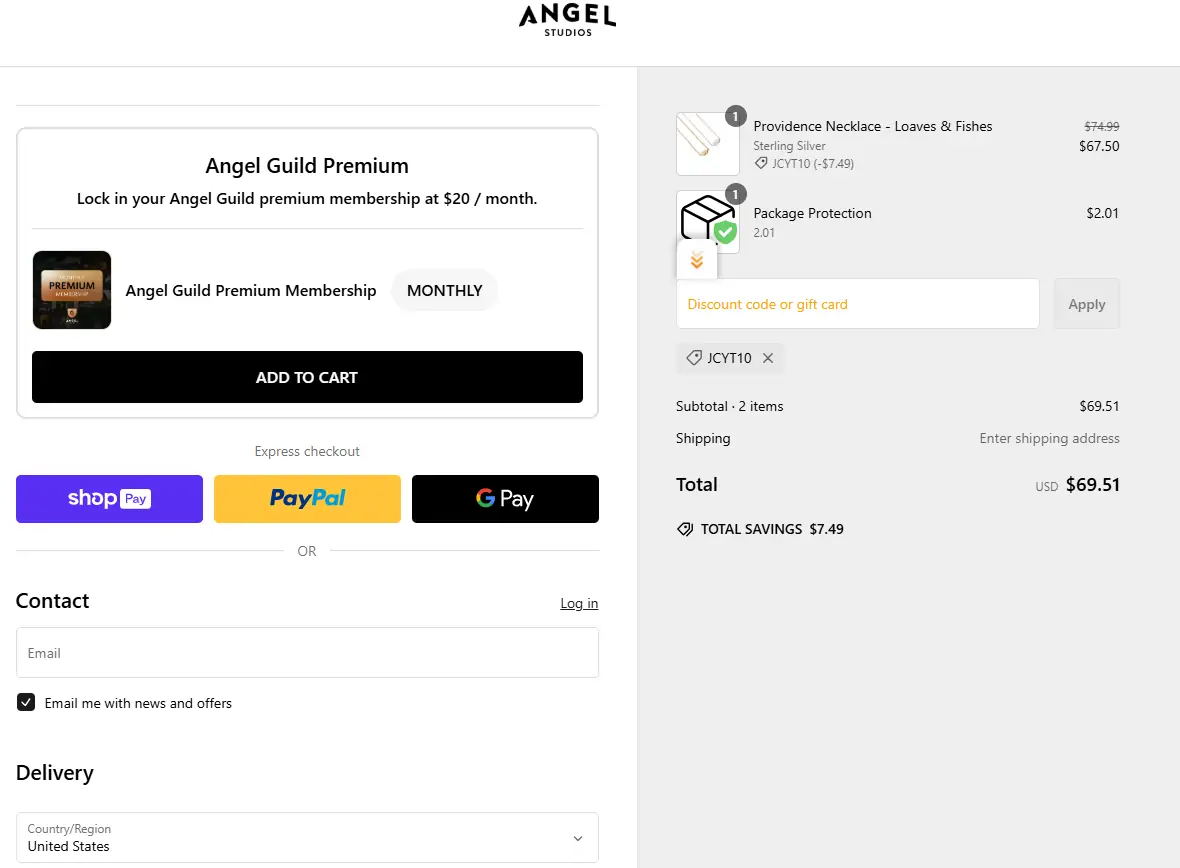
Task: Click the Providence Necklace product thumbnail
Action: (x=707, y=142)
